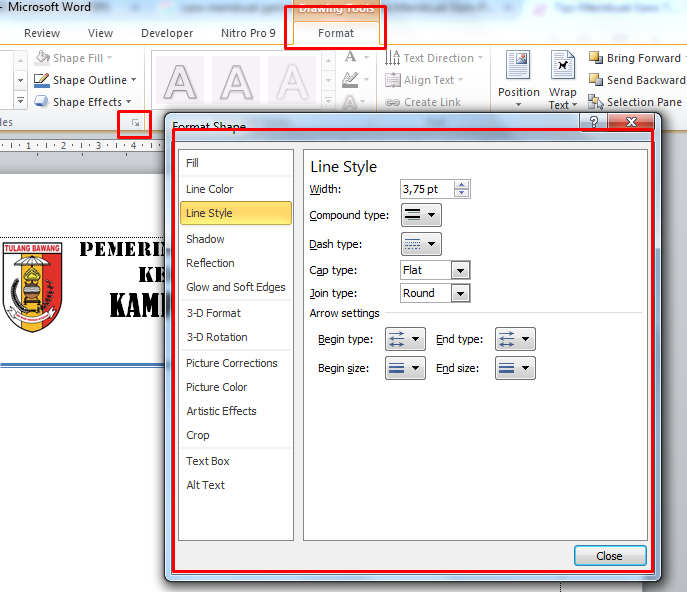
Task: Open the Join type Round combo box
Action: coord(435,293)
